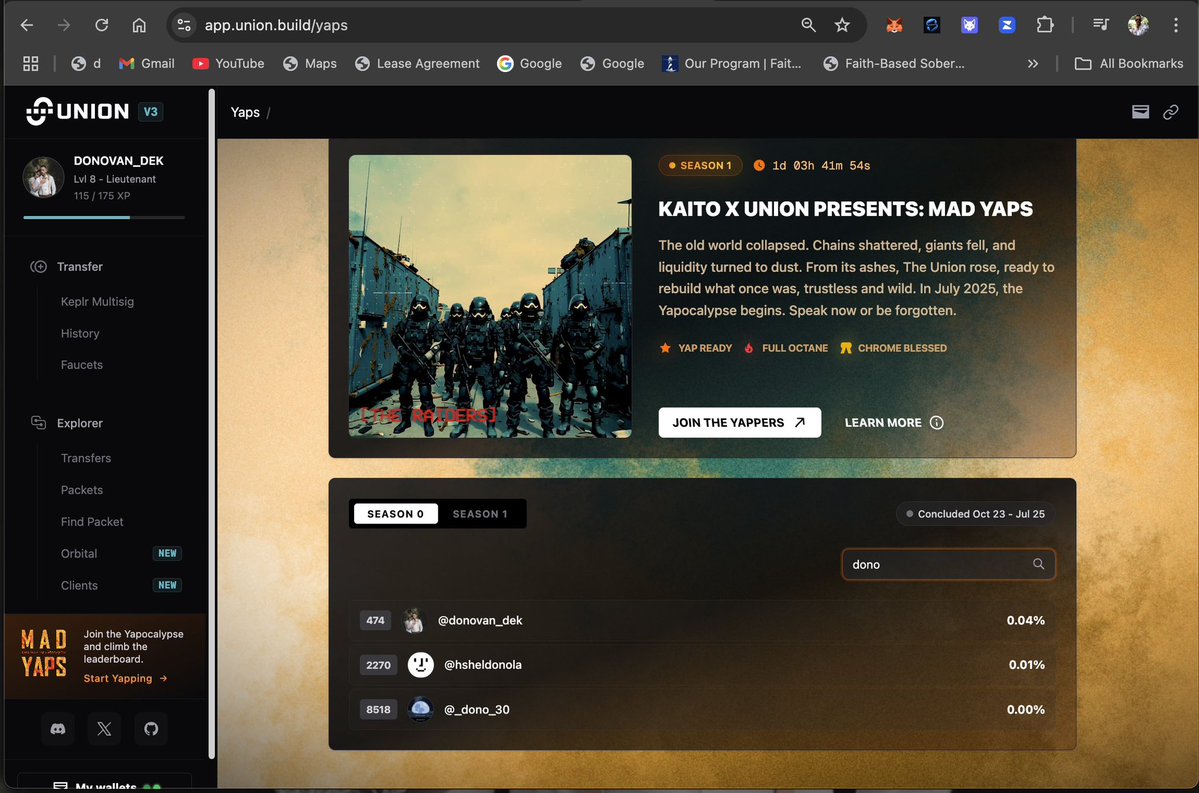This screenshot has width=1199, height=793.
Task: Open the MetaMask fox extension
Action: [894, 25]
